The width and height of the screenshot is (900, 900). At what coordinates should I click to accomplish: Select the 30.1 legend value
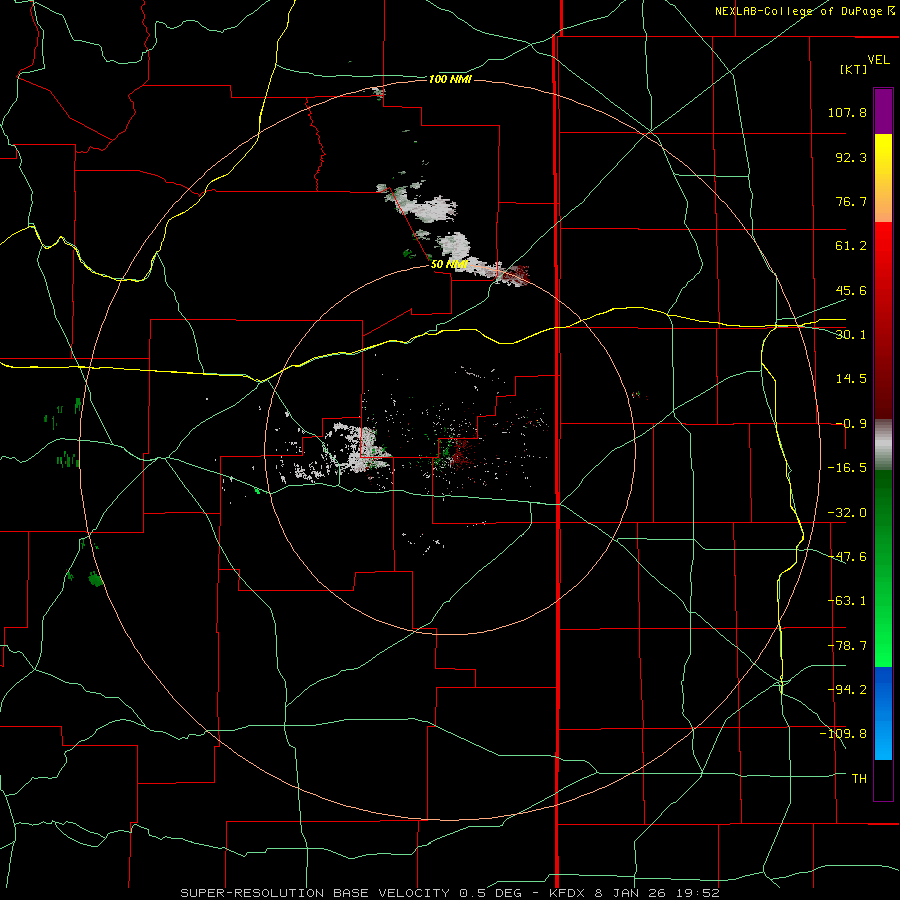(851, 335)
